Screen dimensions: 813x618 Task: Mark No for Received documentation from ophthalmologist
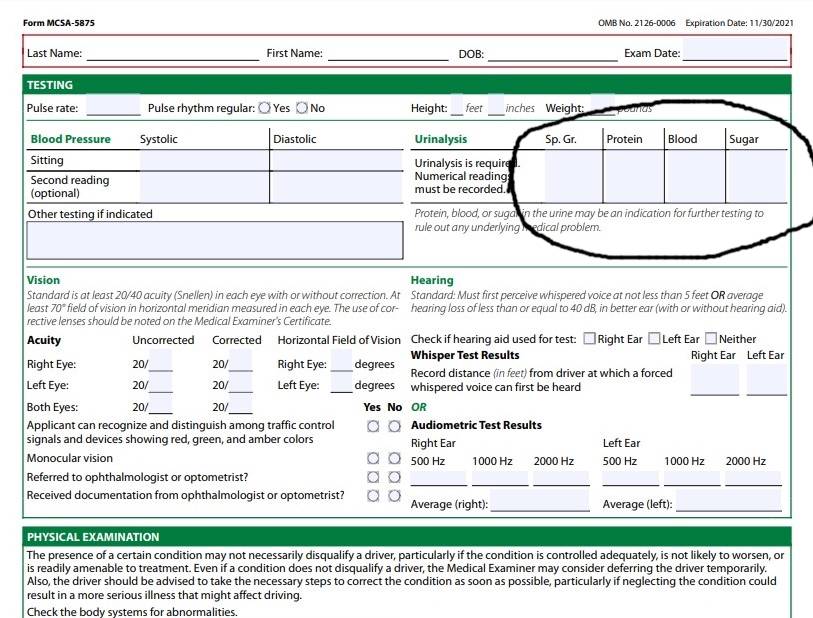(395, 496)
